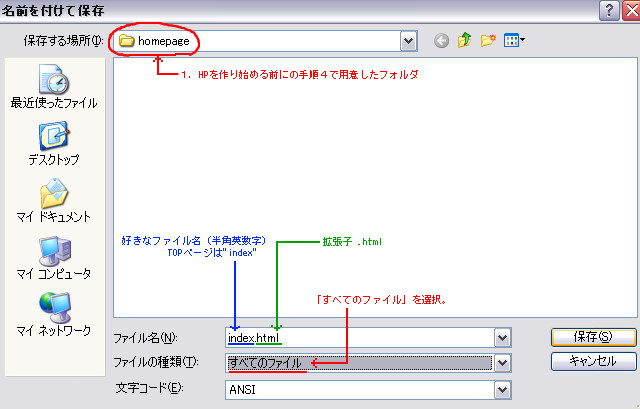
Task: Go to デスクトップ in places bar
Action: pyautogui.click(x=54, y=143)
